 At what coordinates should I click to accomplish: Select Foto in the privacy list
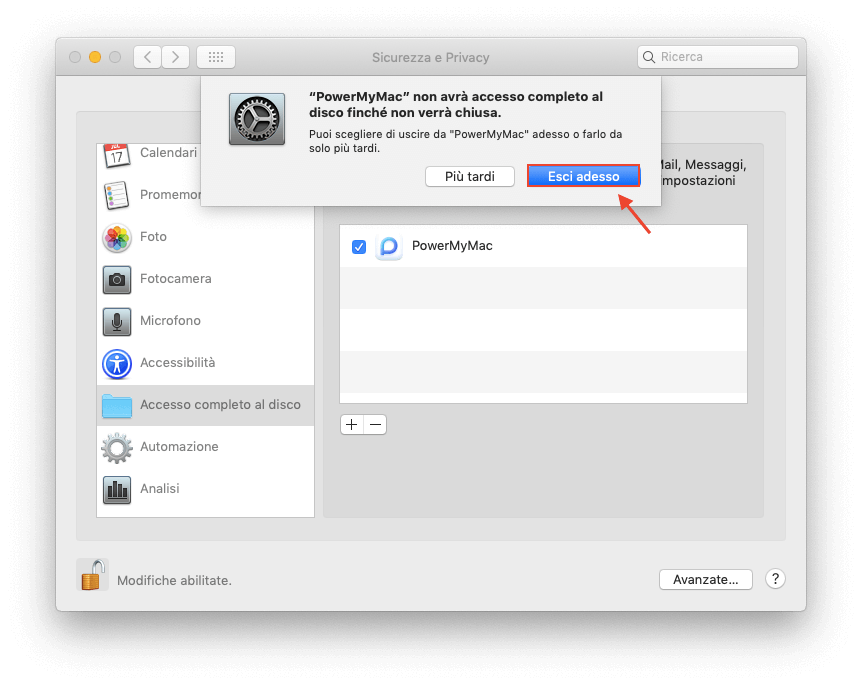pyautogui.click(x=206, y=237)
